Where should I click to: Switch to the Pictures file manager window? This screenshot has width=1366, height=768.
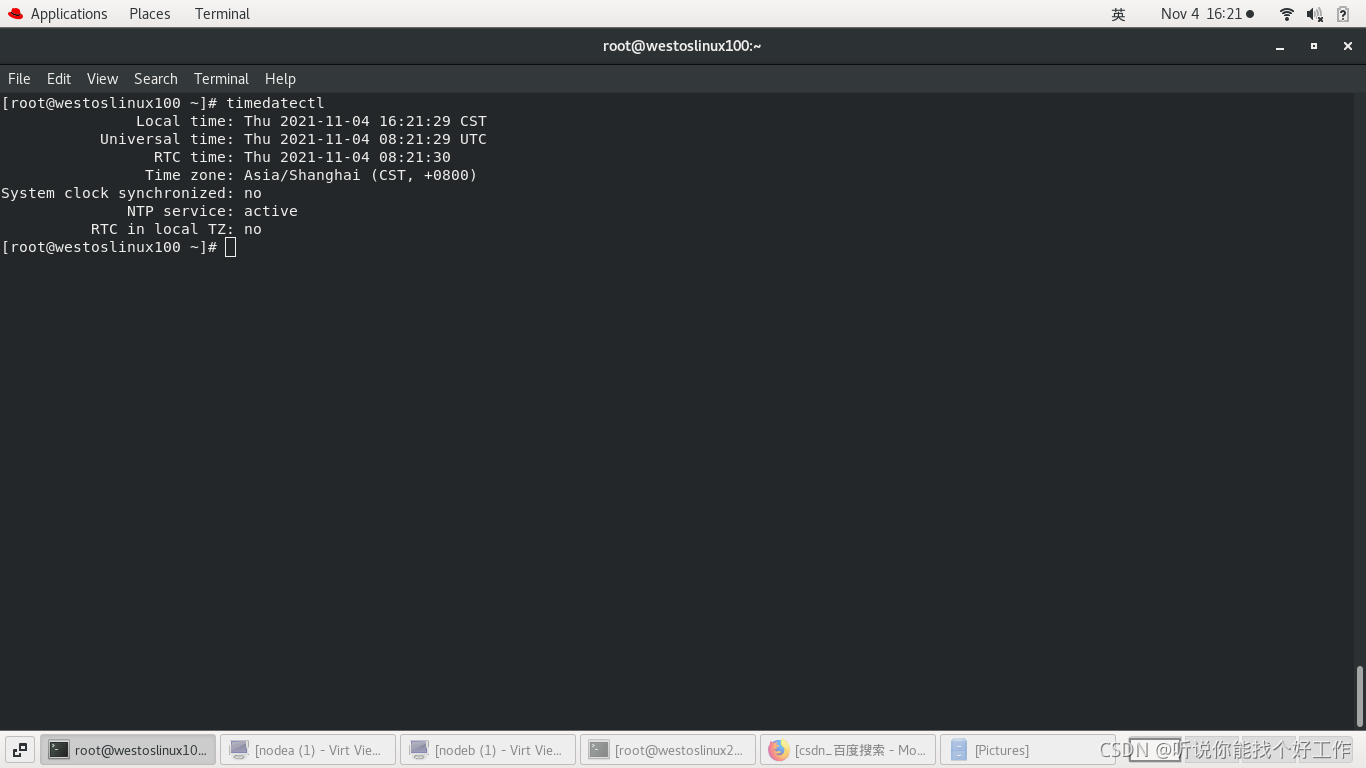[x=1027, y=750]
